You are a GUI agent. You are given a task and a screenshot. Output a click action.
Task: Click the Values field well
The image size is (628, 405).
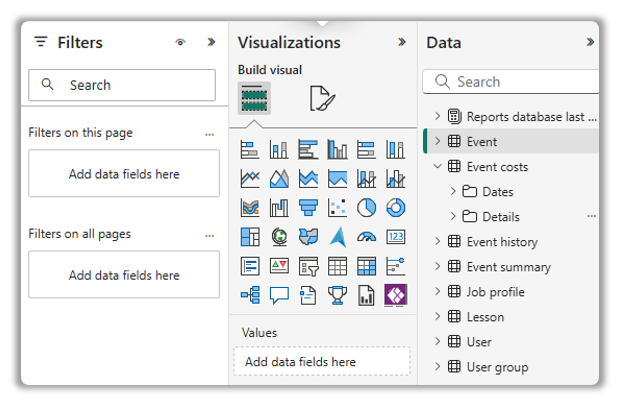[x=322, y=361]
